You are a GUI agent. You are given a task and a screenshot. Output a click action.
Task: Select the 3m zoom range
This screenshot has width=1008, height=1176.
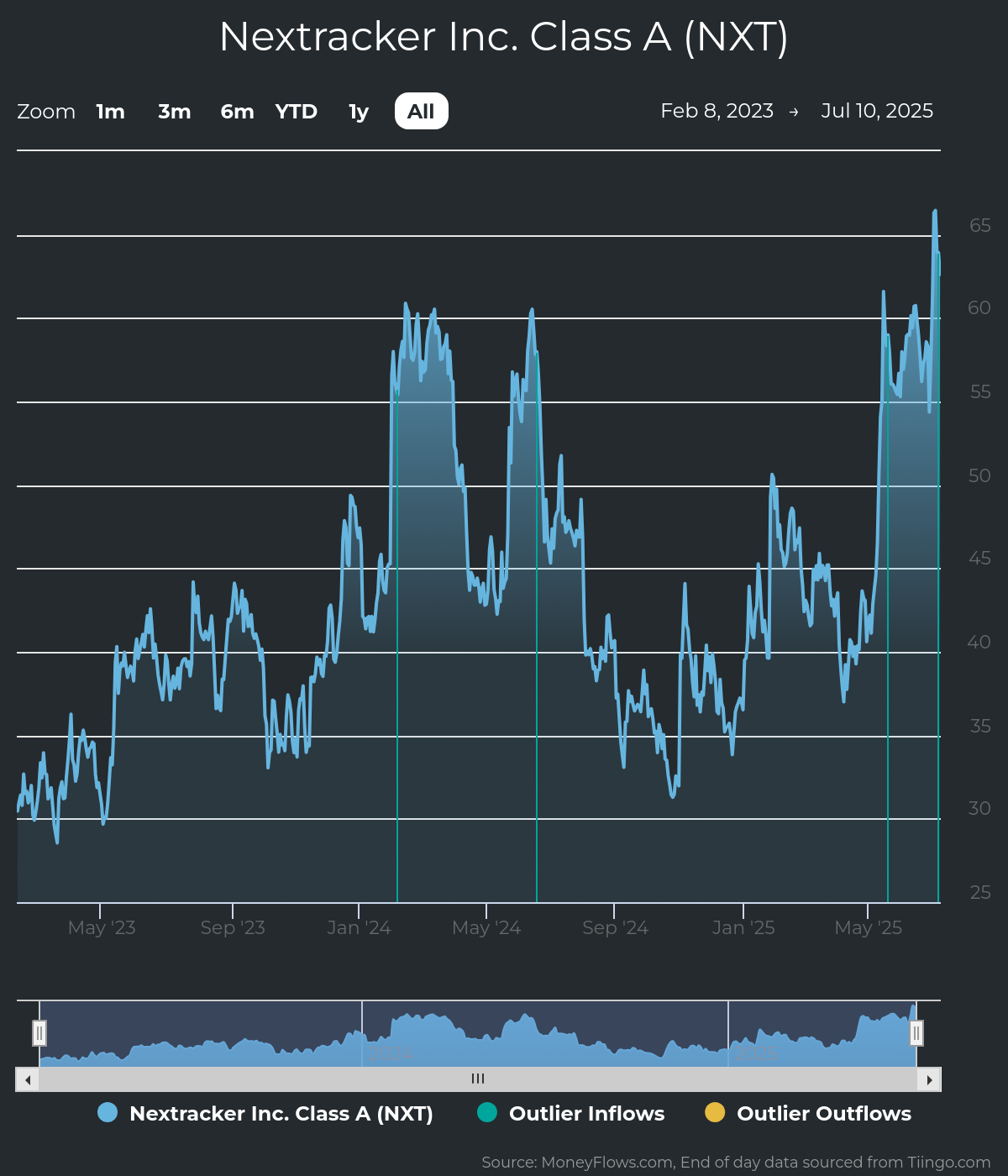pos(175,112)
